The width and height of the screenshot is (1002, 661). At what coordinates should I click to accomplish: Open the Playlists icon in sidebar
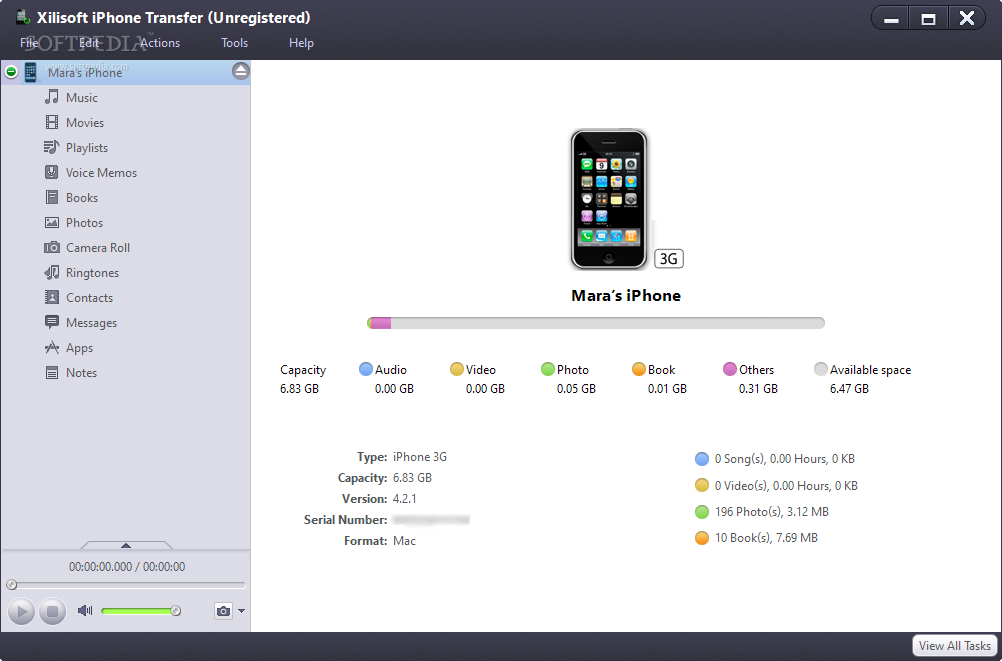[52, 147]
